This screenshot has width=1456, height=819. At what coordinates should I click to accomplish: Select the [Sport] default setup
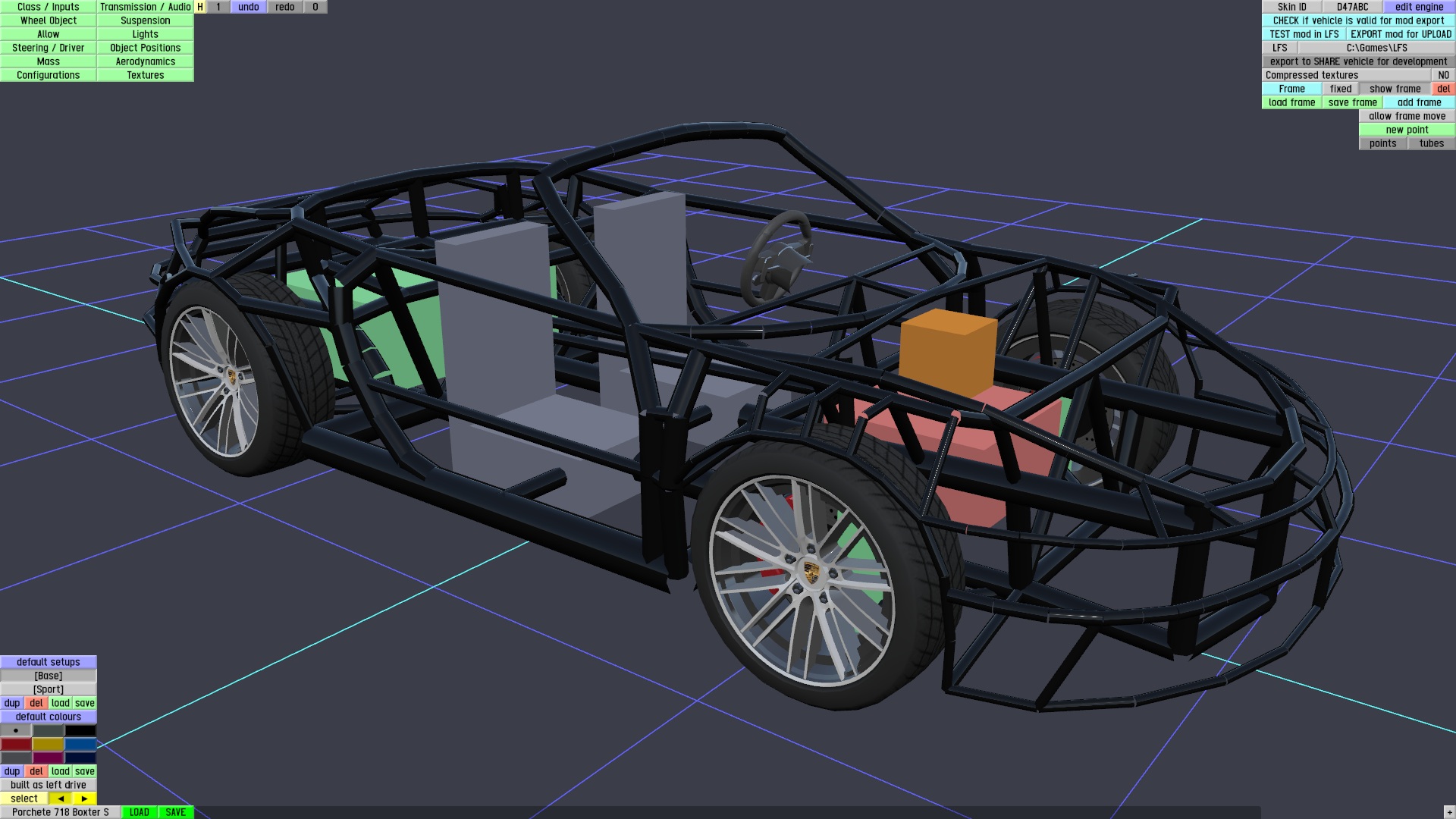[x=49, y=689]
